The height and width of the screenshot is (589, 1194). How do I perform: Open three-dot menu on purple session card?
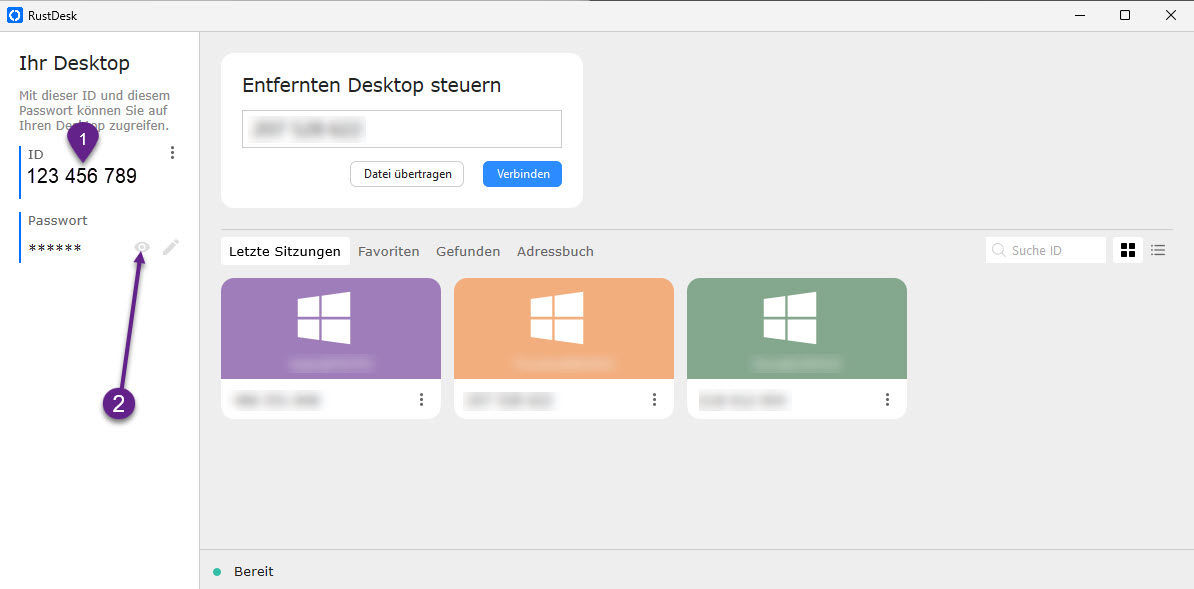tap(421, 399)
